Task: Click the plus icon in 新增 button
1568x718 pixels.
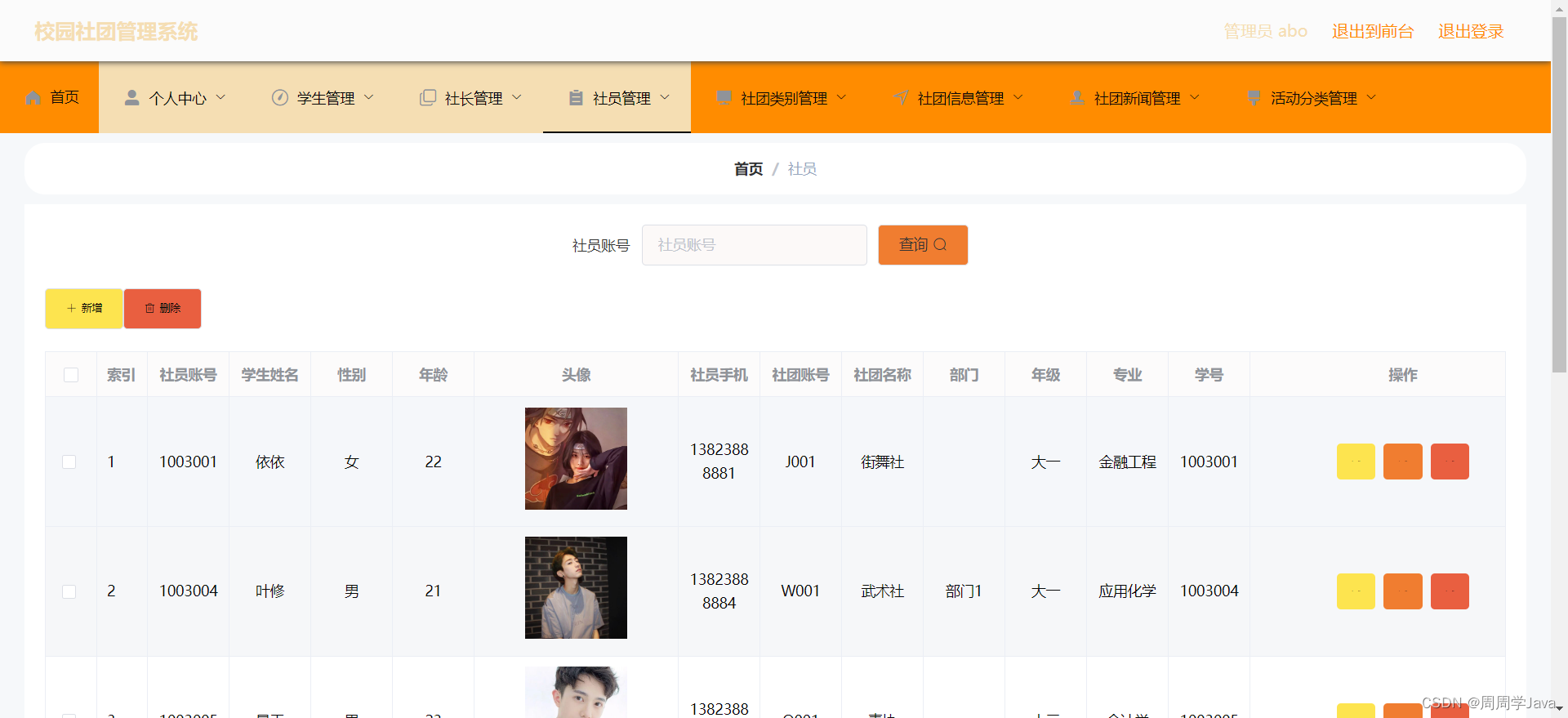Action: 71,309
